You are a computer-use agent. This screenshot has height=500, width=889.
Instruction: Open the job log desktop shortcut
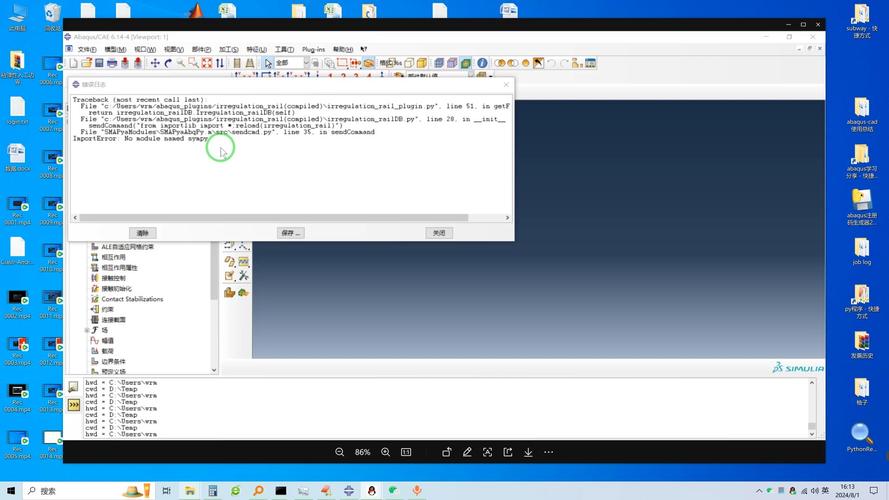tap(862, 252)
